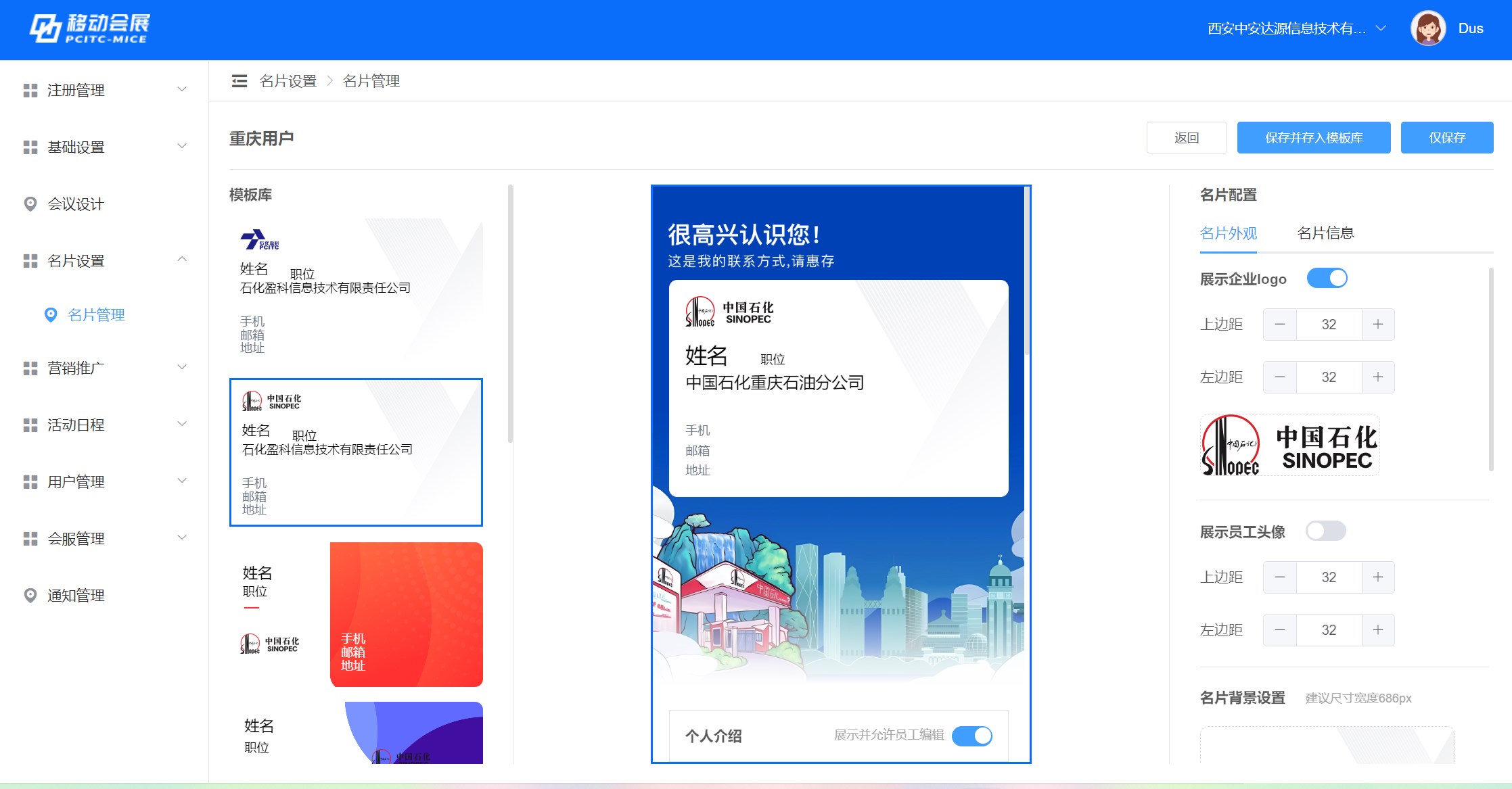
Task: Expand the 会服管理 menu chevron
Action: pos(182,537)
